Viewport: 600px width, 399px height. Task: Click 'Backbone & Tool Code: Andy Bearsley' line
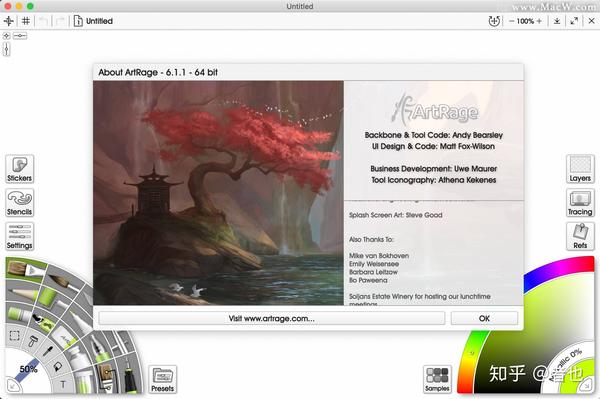coord(434,135)
